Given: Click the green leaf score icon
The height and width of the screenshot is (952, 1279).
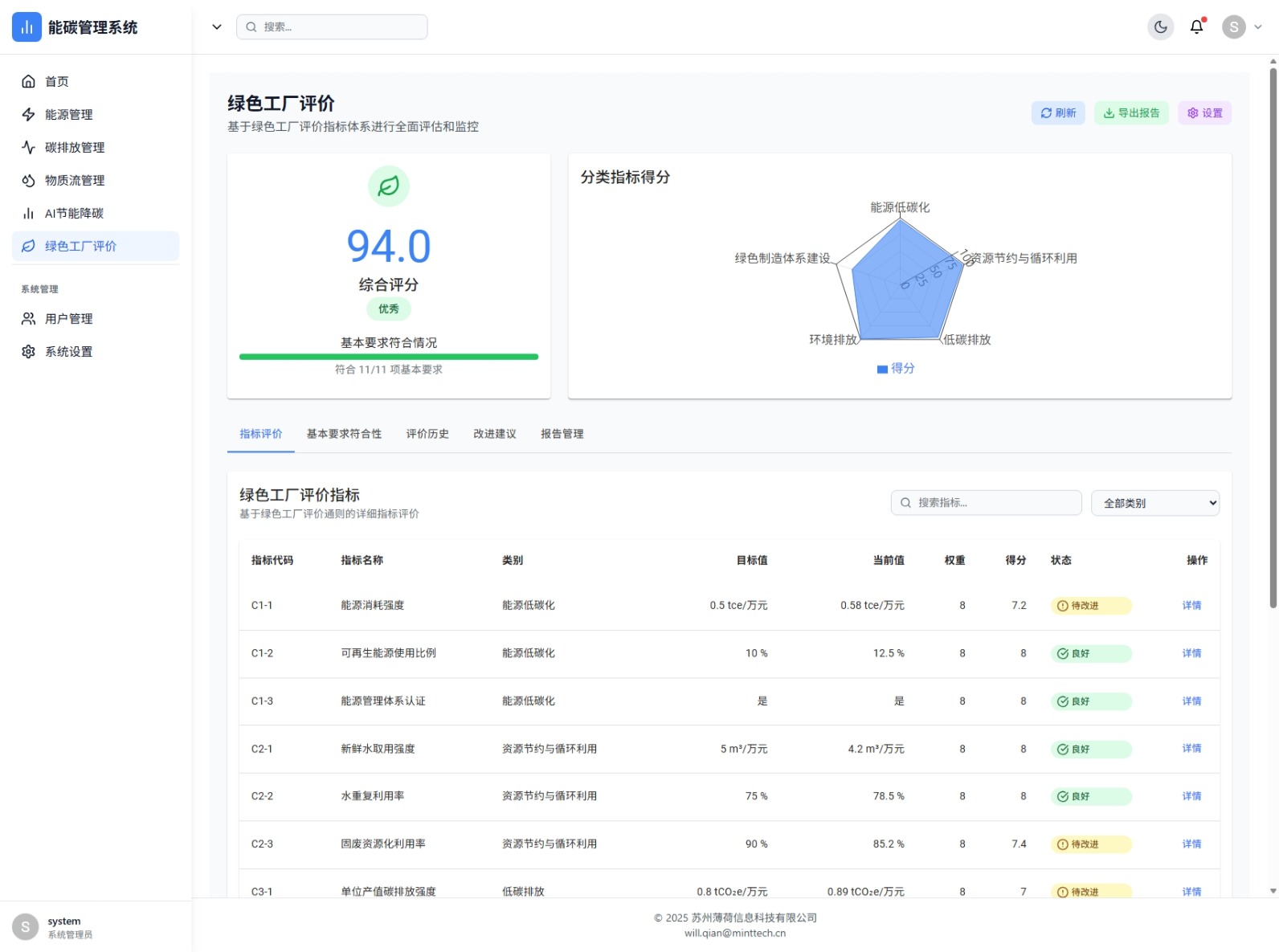Looking at the screenshot, I should (389, 186).
